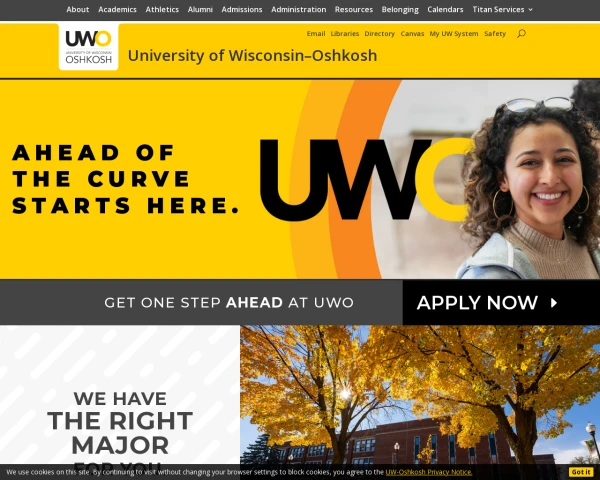Select the Alumni menu item
Viewport: 600px width, 480px height.
click(200, 10)
